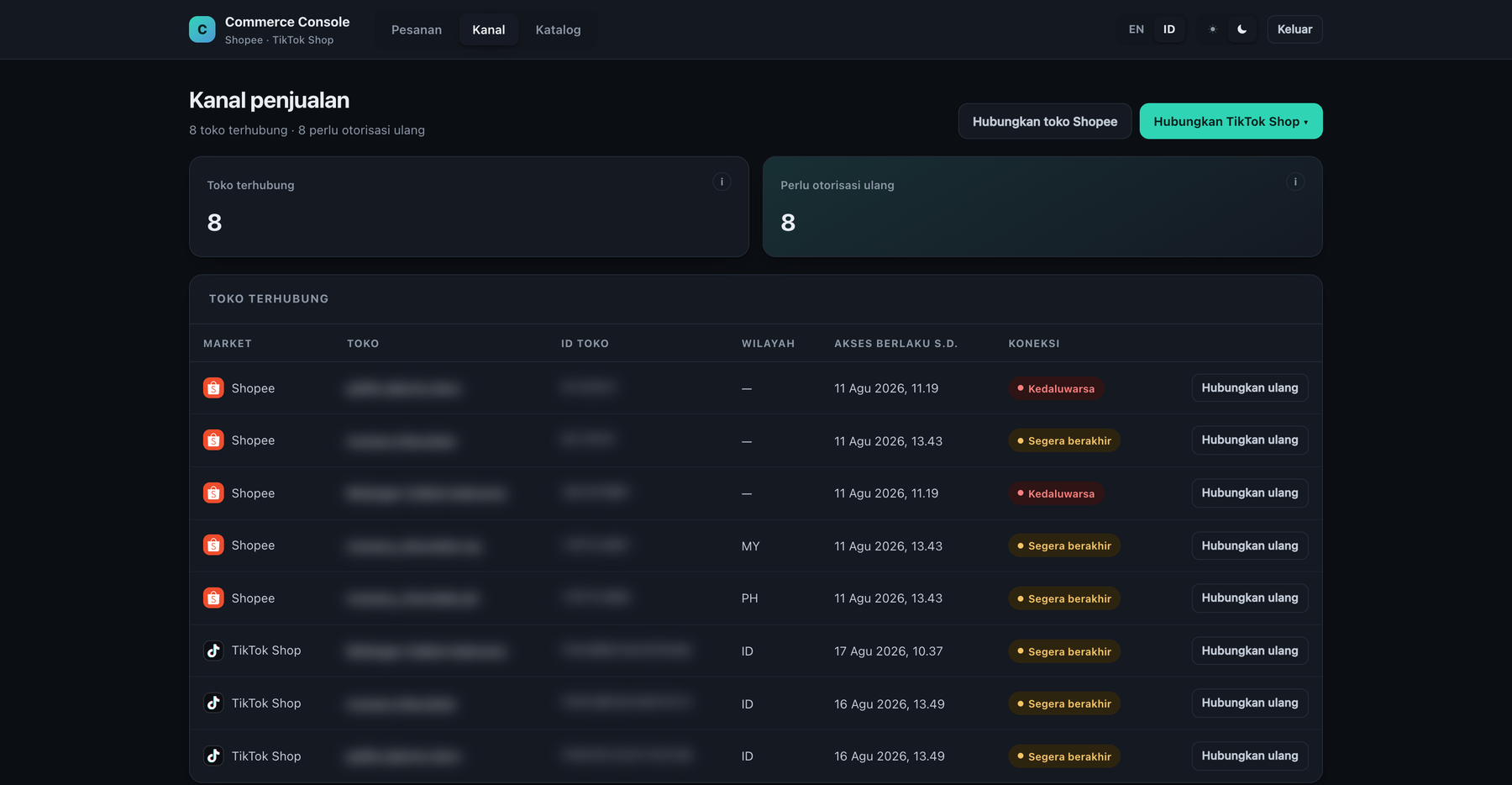This screenshot has width=1512, height=785.
Task: Click the Keluar button
Action: 1294,29
